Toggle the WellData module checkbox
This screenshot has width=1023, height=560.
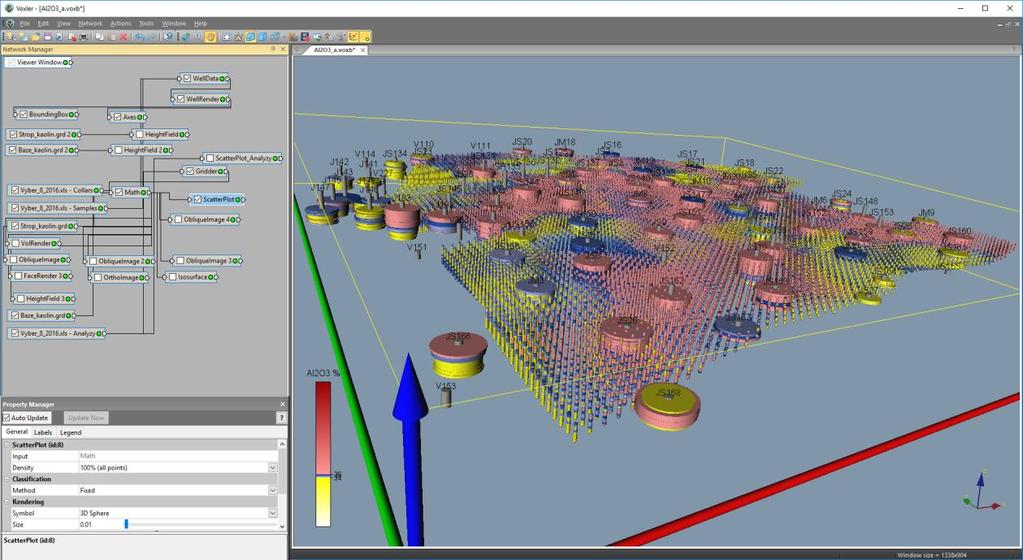(187, 78)
